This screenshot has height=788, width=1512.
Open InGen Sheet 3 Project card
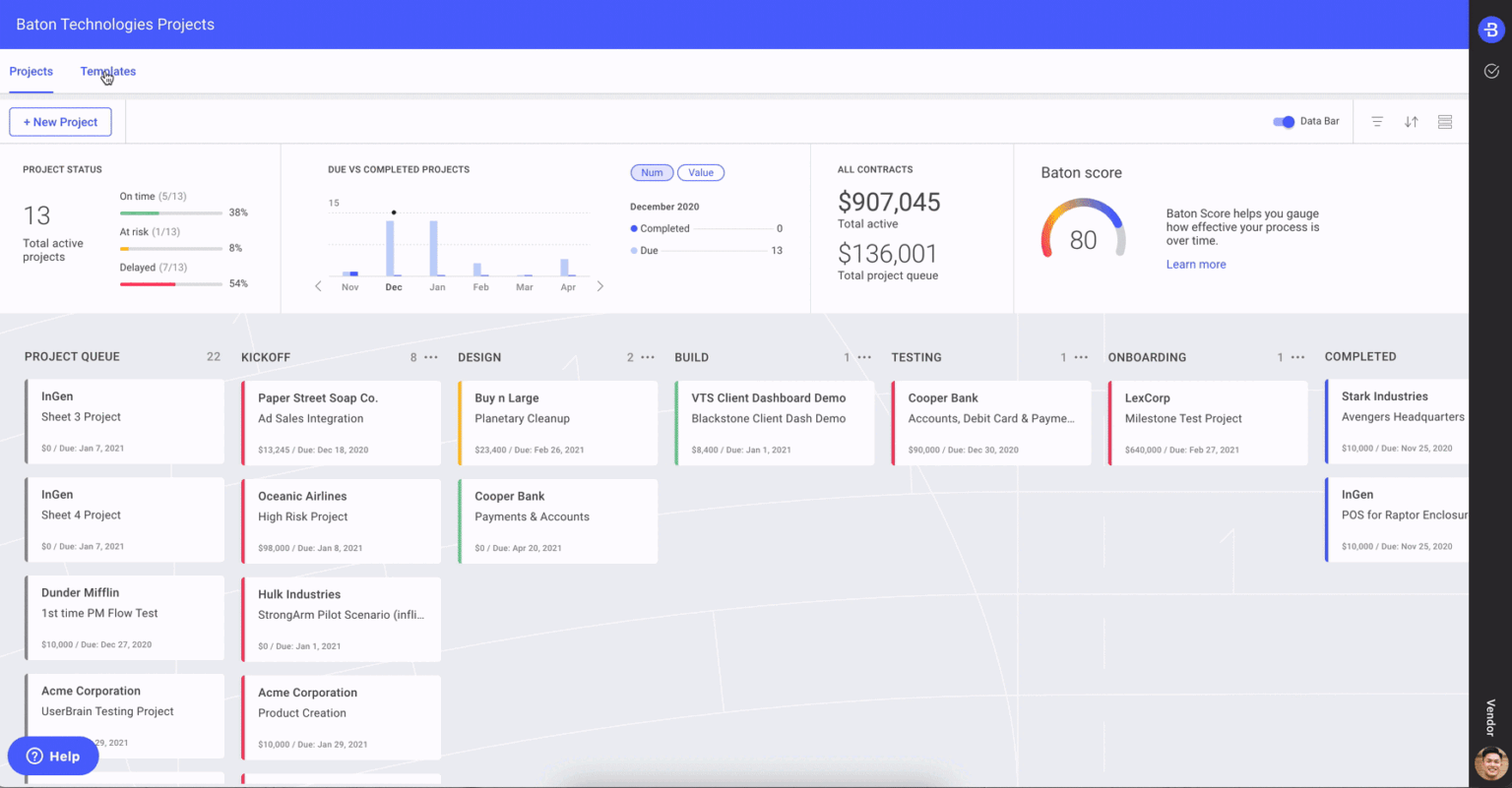124,422
